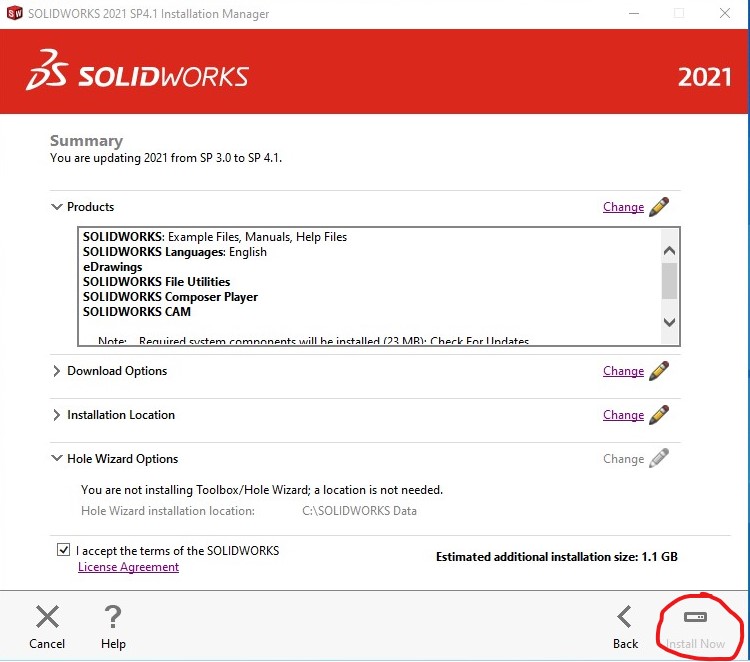The height and width of the screenshot is (662, 750).
Task: Click the disabled Change link for Hole Wizard
Action: (623, 459)
